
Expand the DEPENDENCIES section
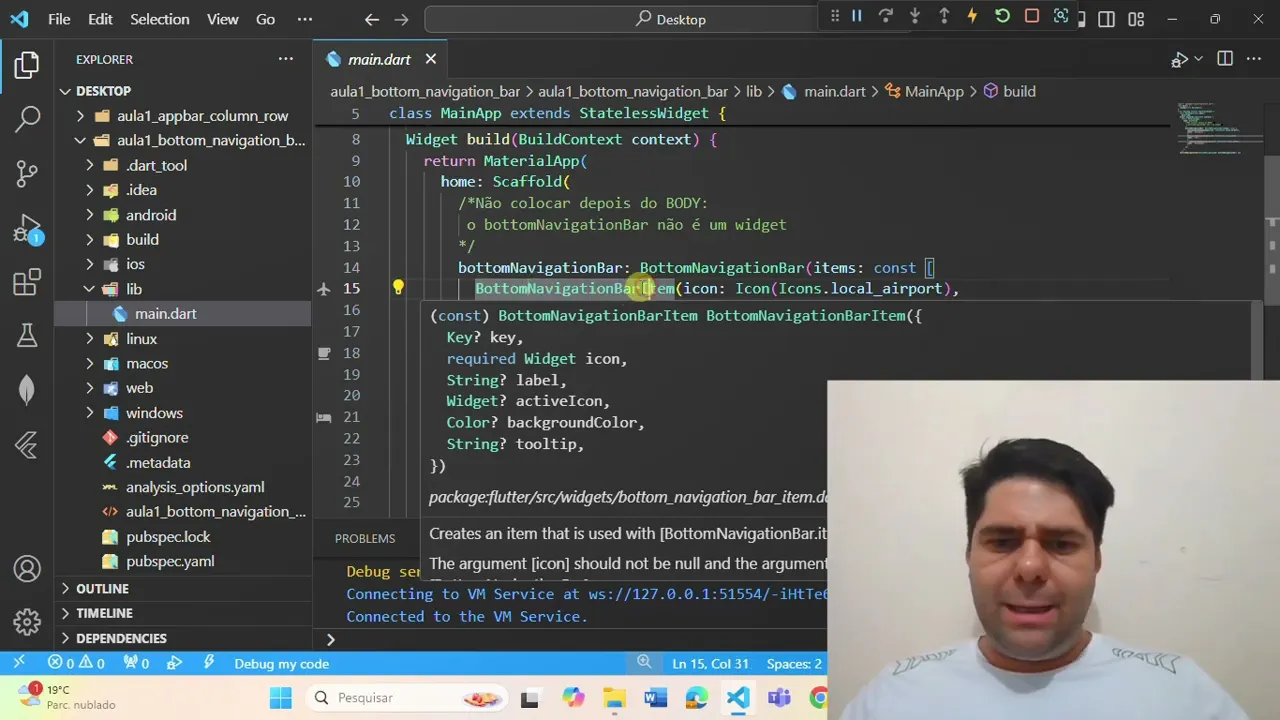182,638
